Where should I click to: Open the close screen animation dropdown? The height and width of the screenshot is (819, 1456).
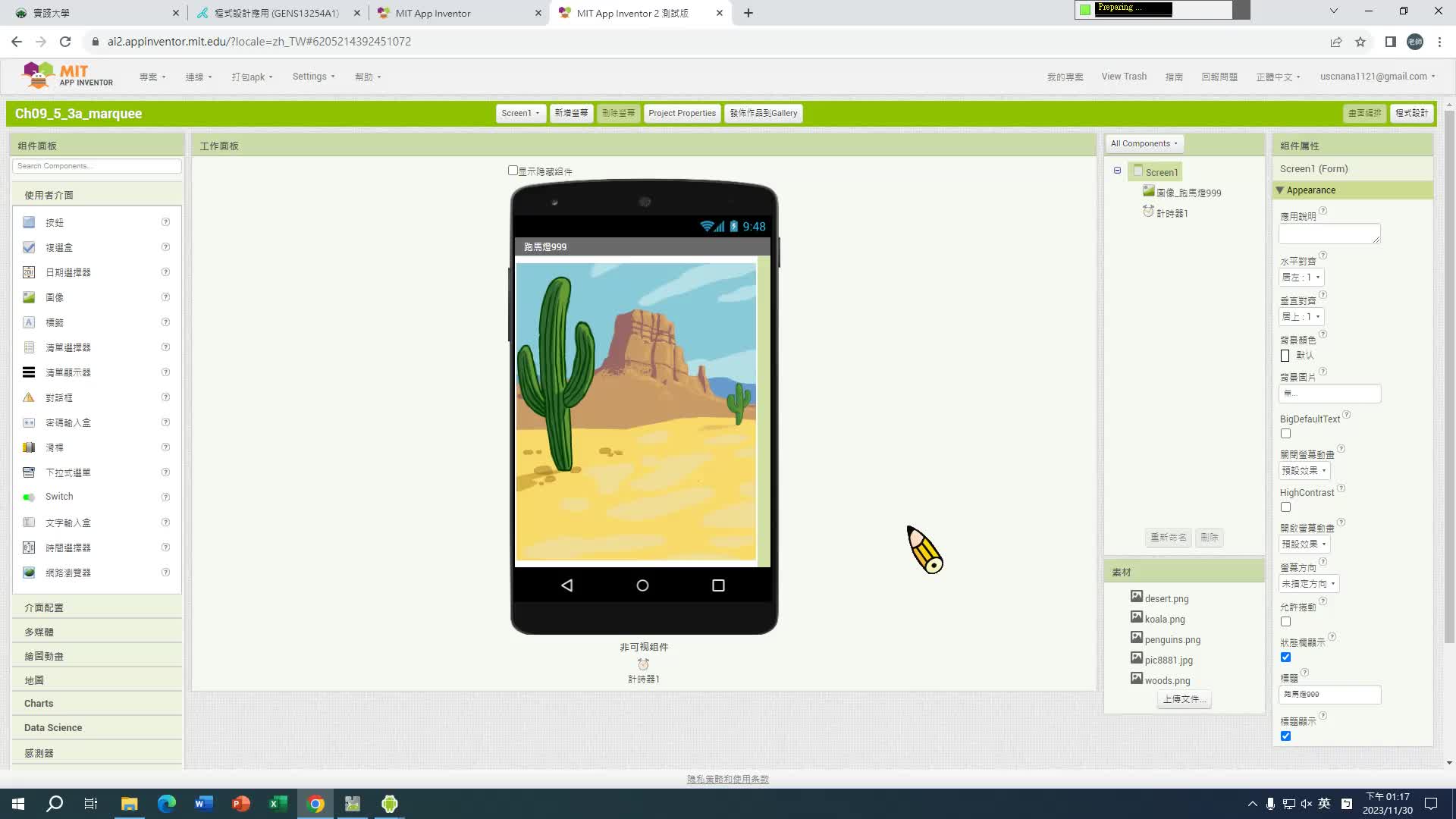tap(1304, 471)
